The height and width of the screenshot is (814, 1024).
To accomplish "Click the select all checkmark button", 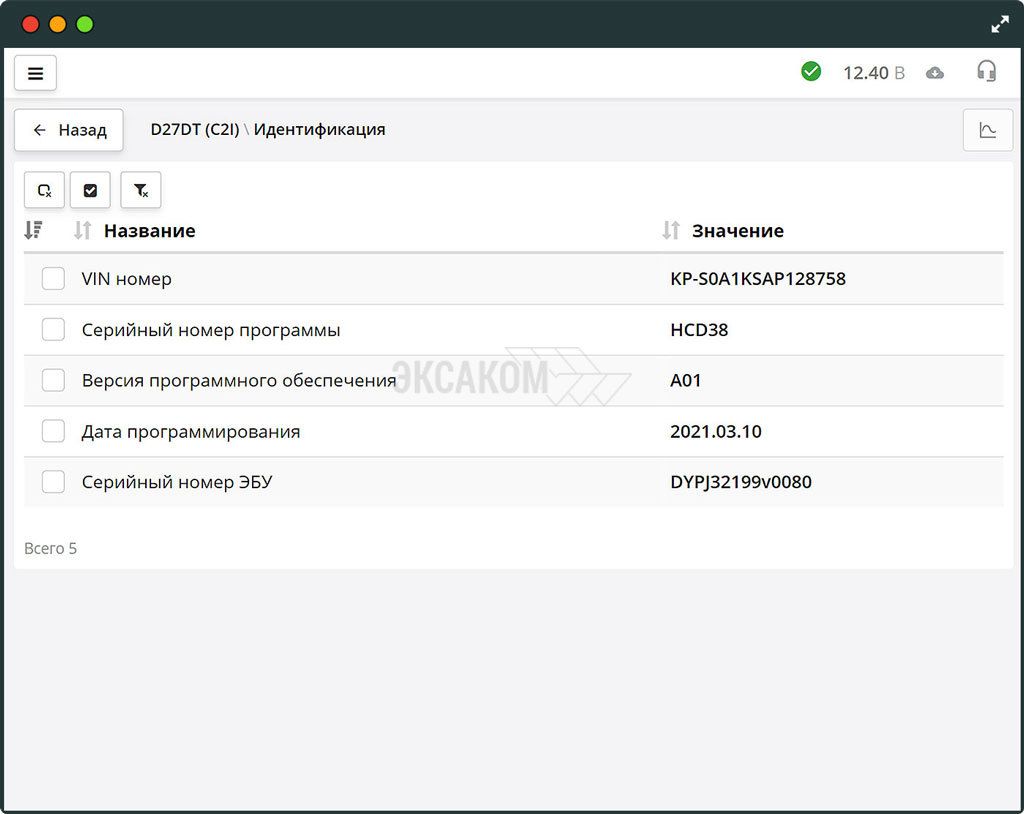I will pos(90,190).
